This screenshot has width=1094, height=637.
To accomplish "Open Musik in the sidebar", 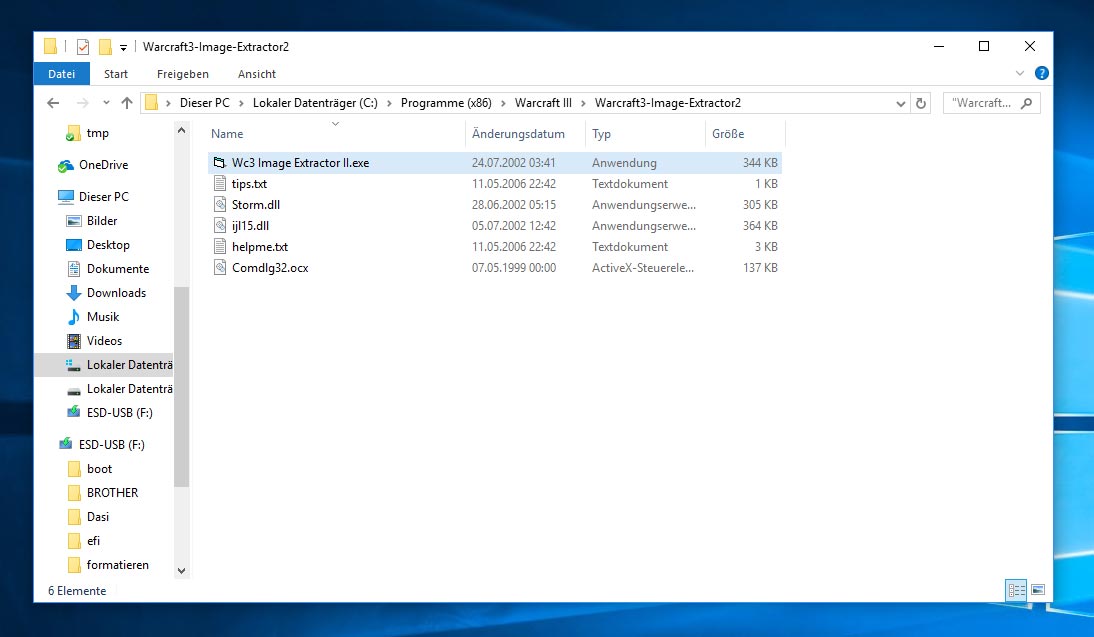I will coord(103,317).
